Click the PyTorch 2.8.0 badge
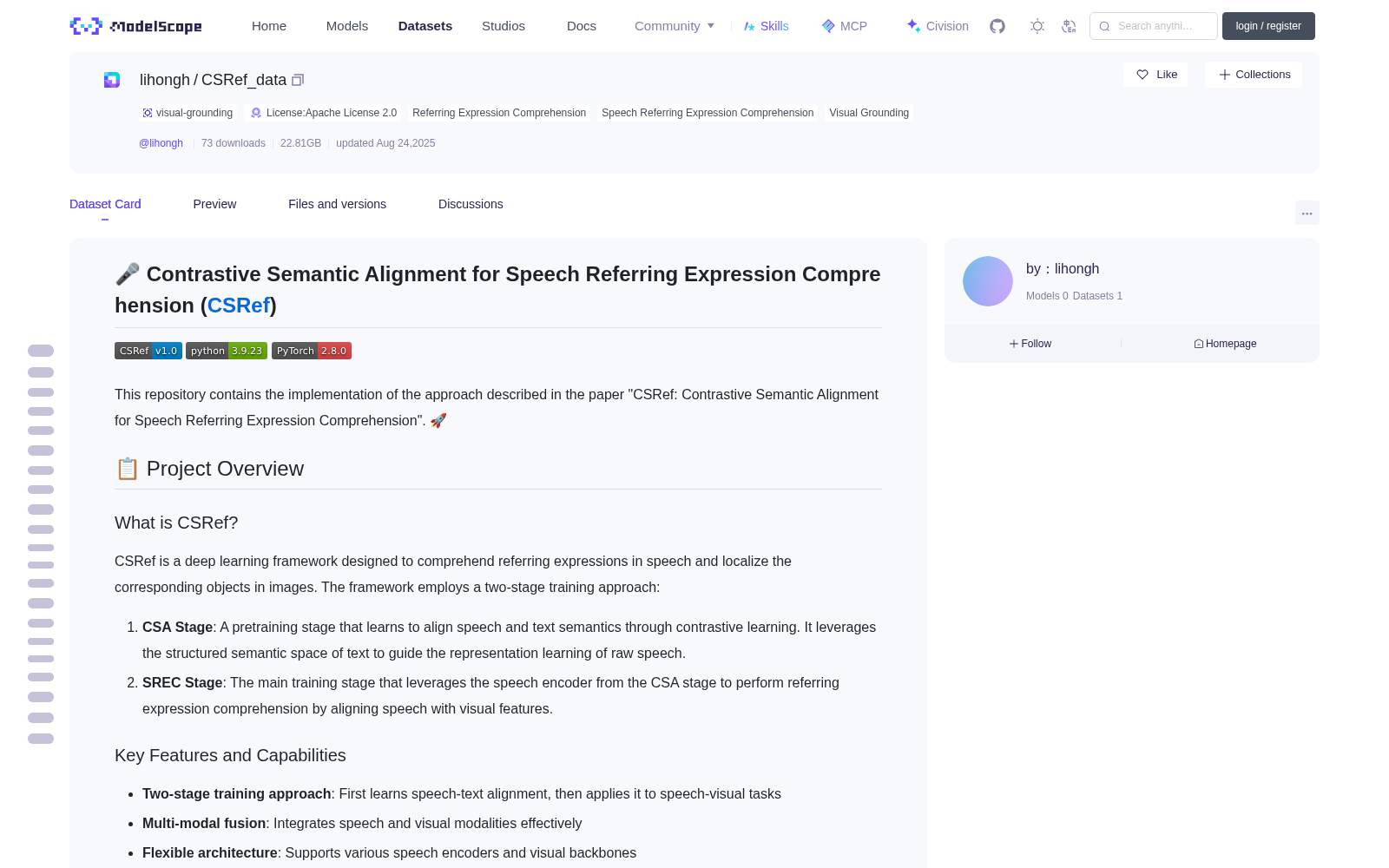 tap(312, 351)
